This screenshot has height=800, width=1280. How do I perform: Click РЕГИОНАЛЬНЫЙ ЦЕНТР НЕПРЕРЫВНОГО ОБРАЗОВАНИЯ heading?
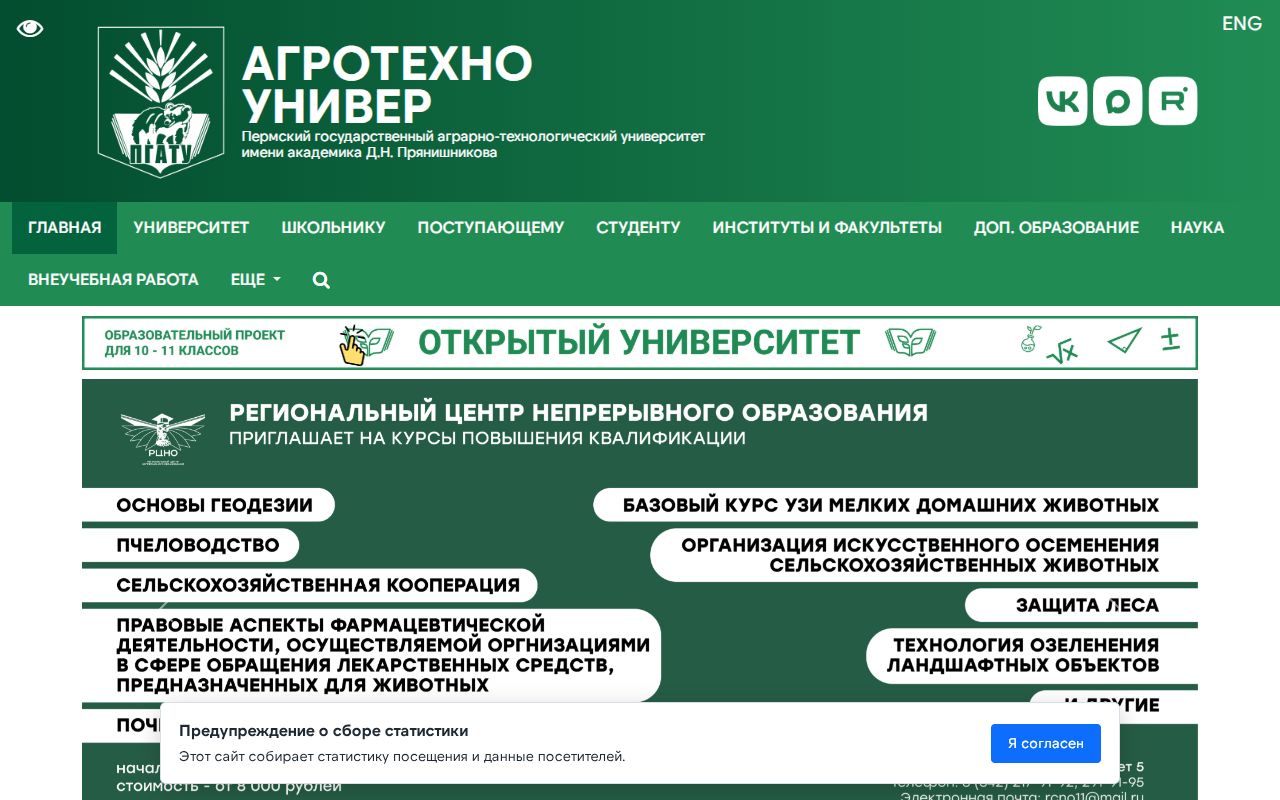(x=578, y=412)
